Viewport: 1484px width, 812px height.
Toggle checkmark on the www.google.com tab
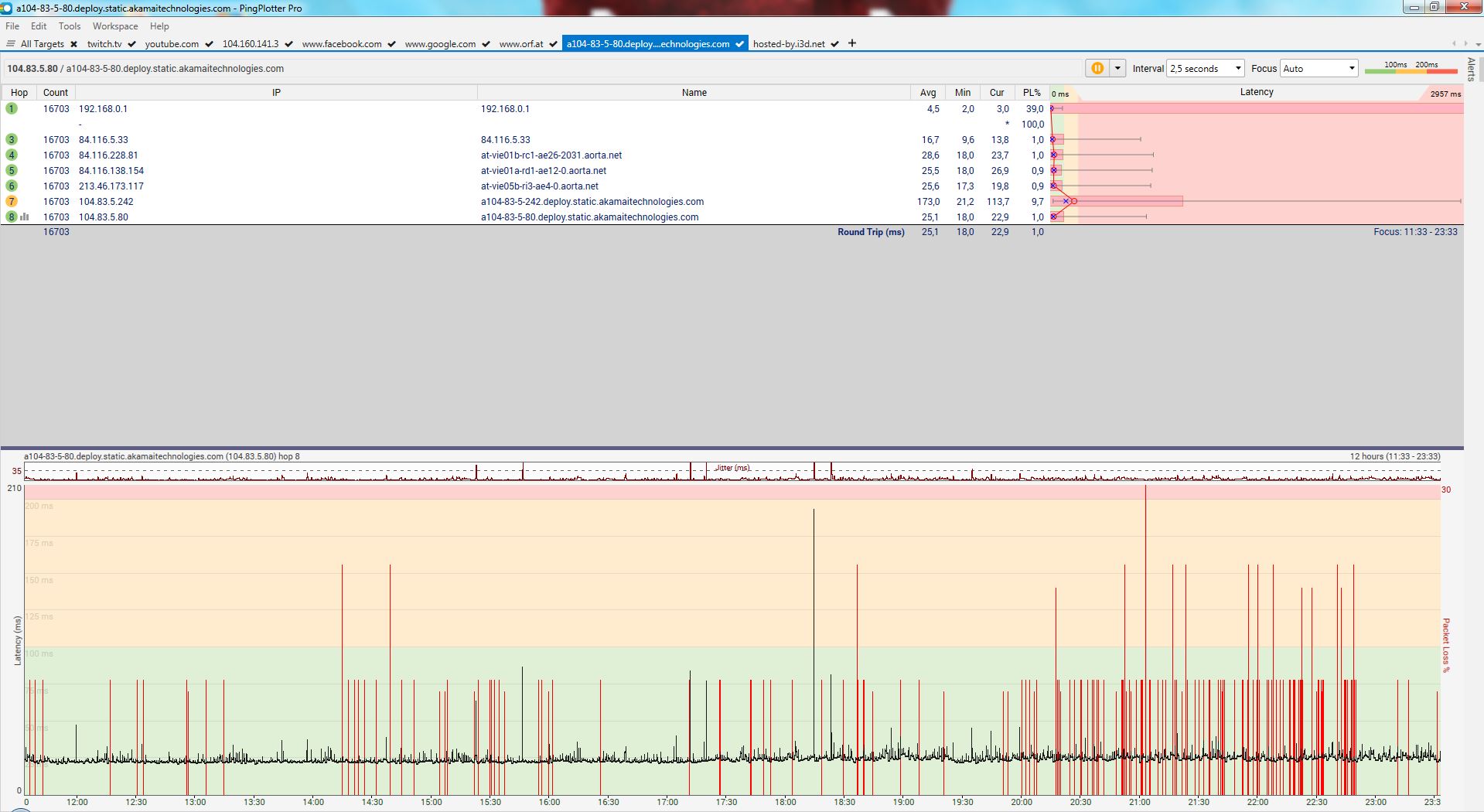point(486,44)
